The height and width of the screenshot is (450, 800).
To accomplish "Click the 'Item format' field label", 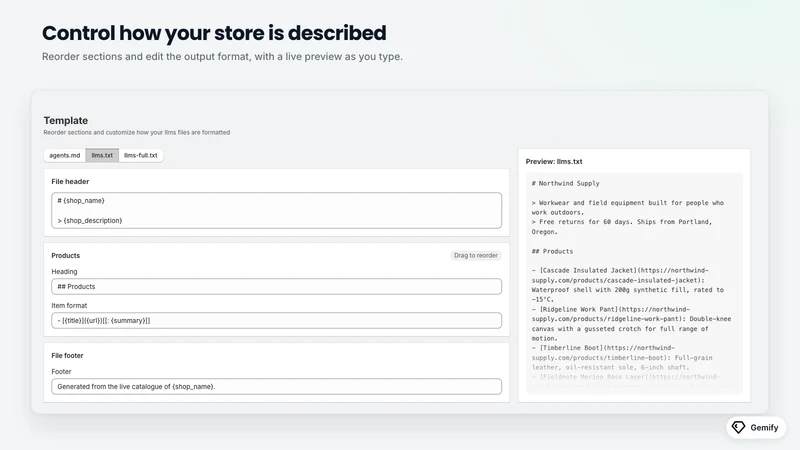I will pos(69,306).
